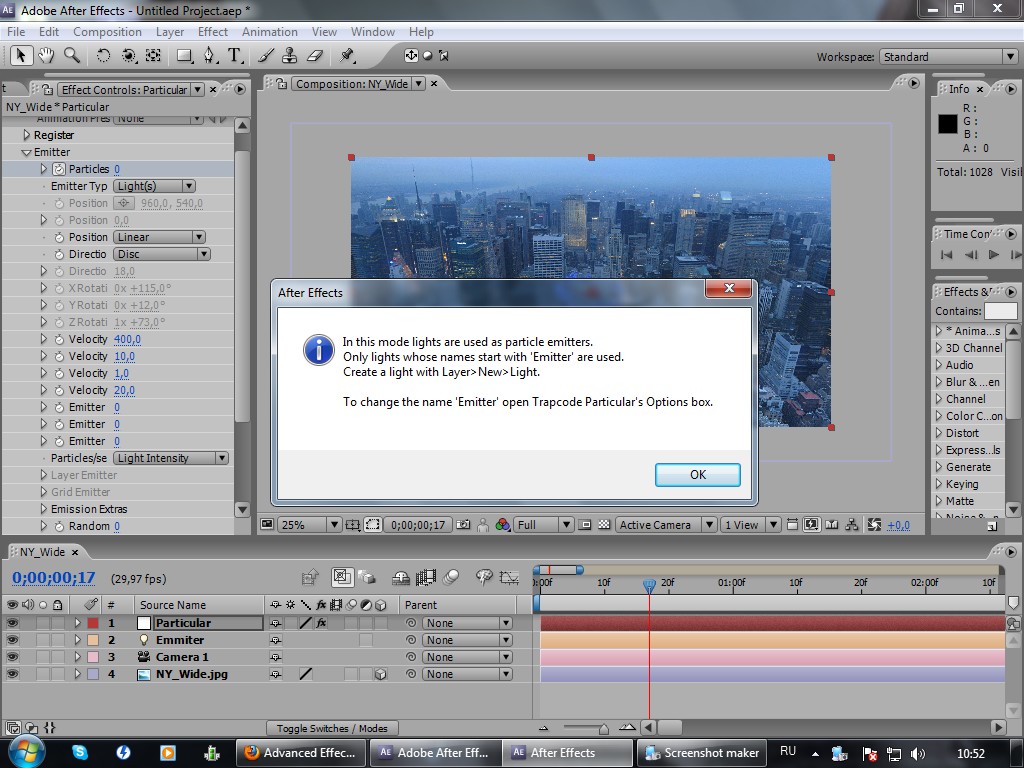Select the Rectangle mask tool

coord(185,56)
